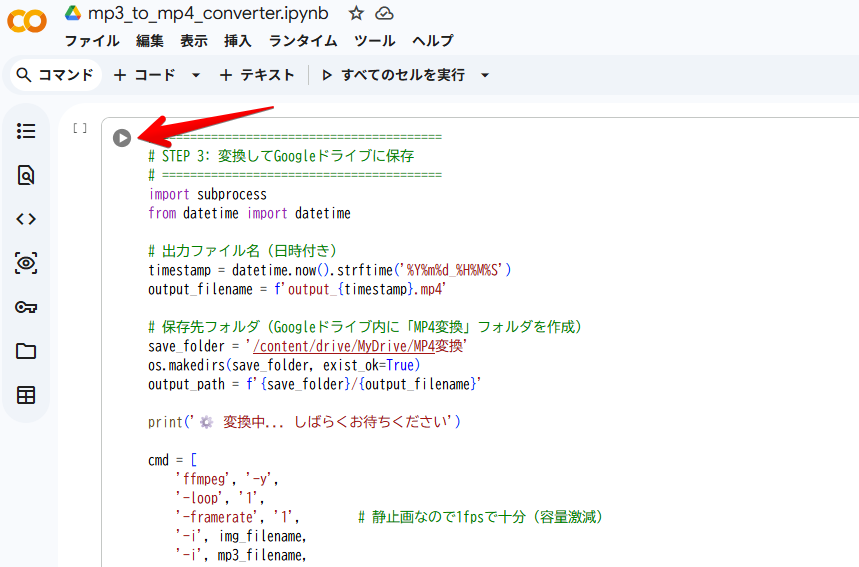Image resolution: width=859 pixels, height=567 pixels.
Task: Click the output_path assignment line
Action: tap(314, 385)
